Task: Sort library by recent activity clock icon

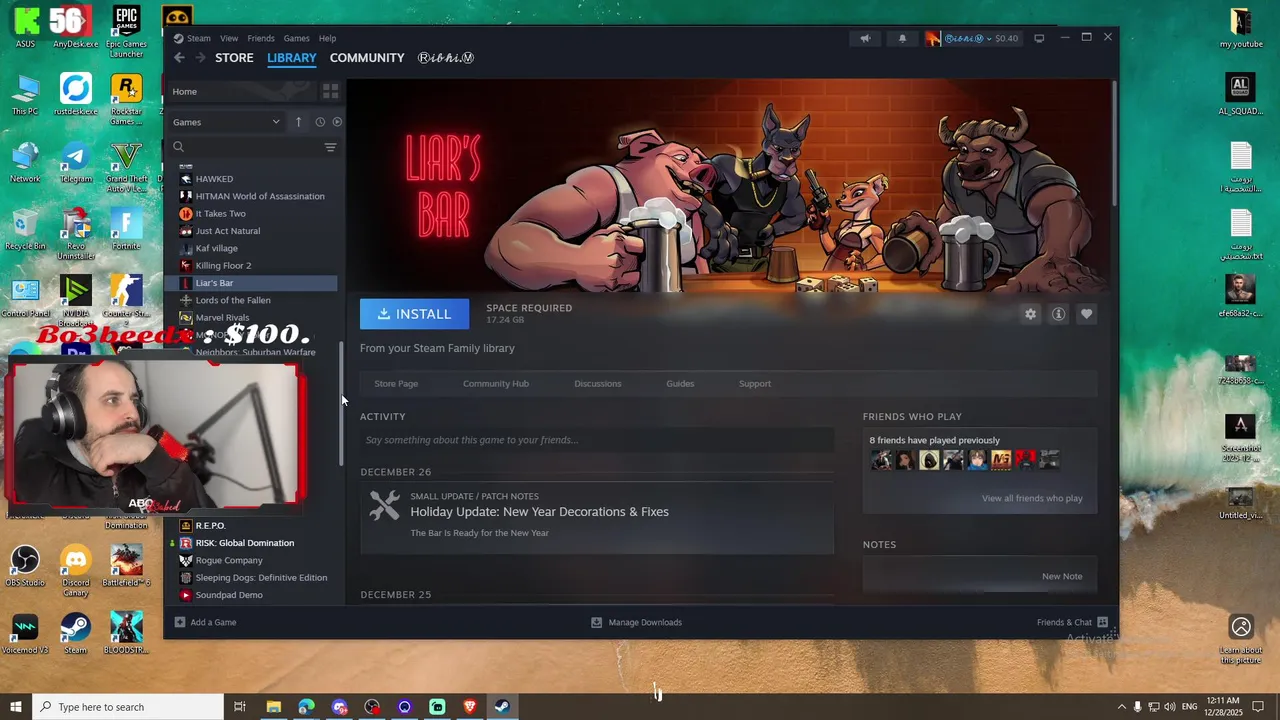Action: click(x=320, y=122)
